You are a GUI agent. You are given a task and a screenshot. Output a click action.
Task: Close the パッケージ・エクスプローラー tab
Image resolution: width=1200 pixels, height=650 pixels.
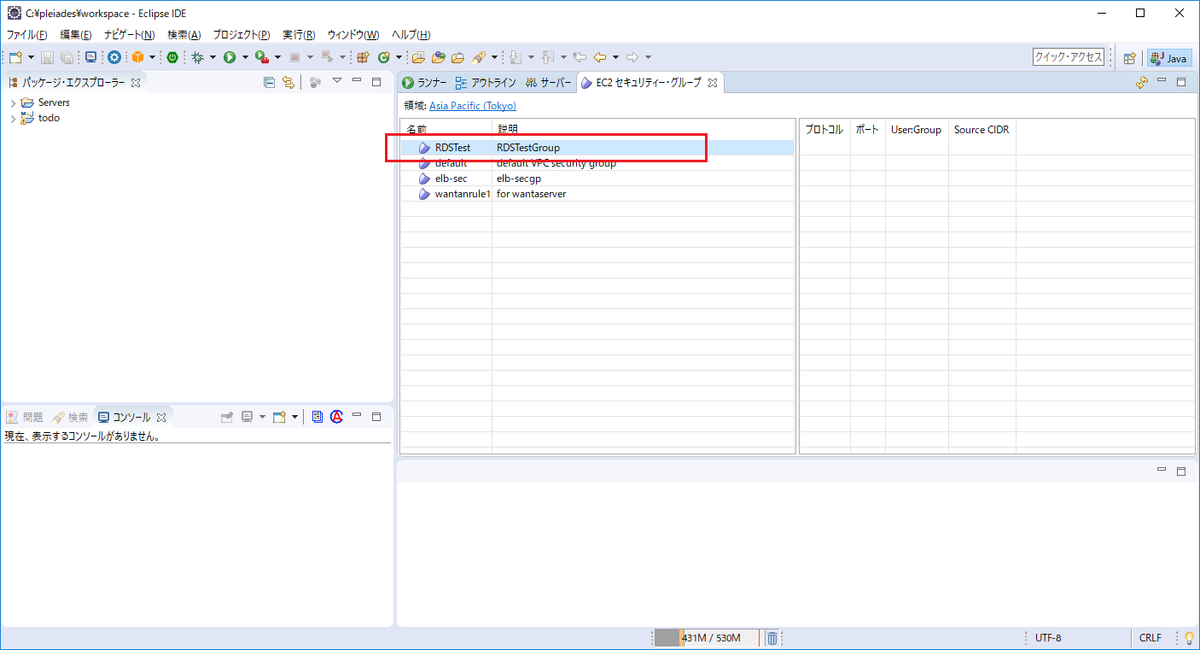(135, 83)
